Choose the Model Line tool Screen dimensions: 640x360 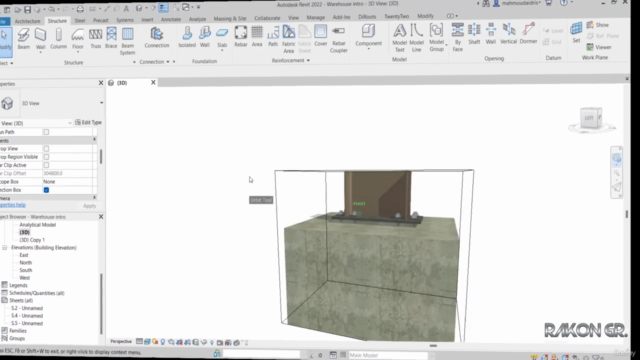coord(416,38)
